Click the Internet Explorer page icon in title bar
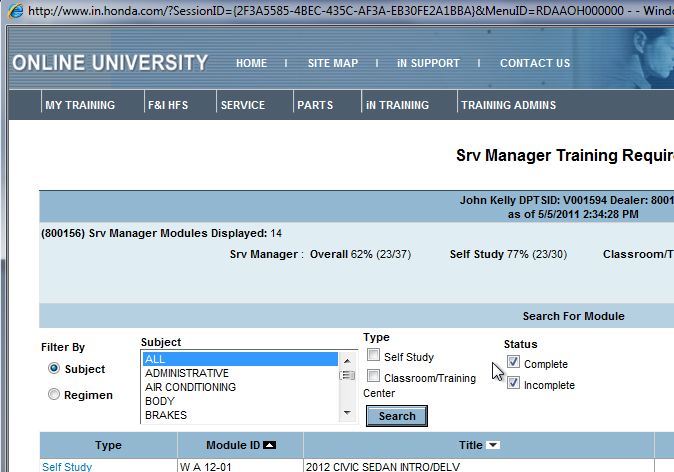Screen dimensions: 674x472 pos(15,10)
